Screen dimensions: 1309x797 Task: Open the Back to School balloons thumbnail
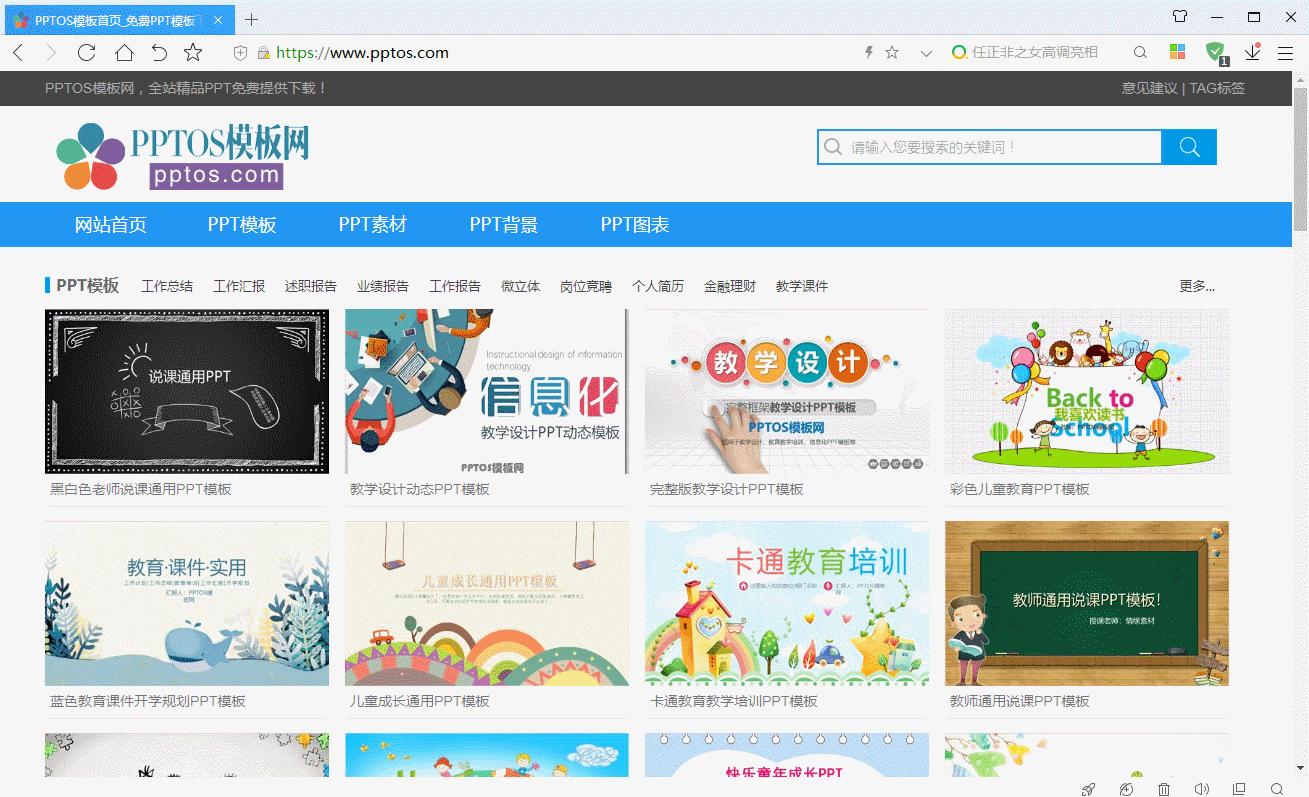tap(1087, 391)
